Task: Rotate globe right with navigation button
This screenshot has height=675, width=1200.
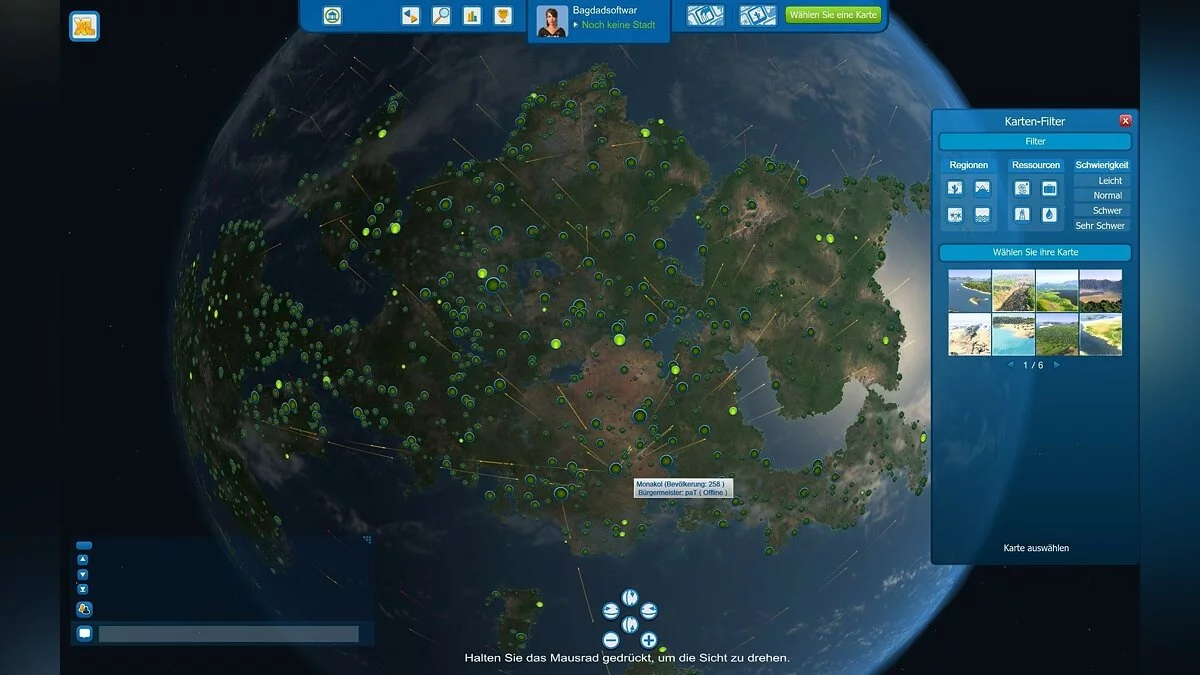Action: click(x=649, y=610)
